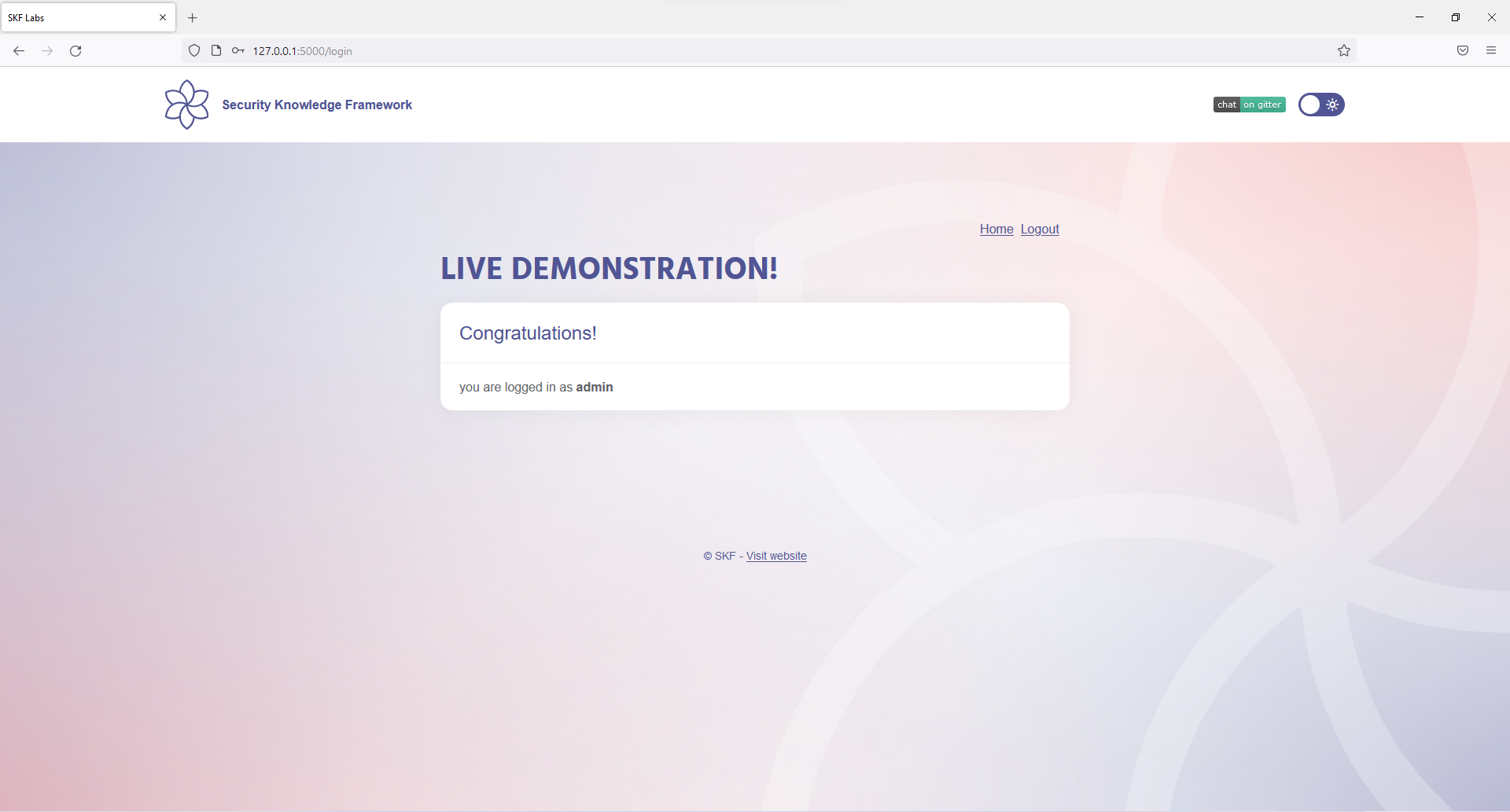Close the browser window
1510x812 pixels.
point(1492,17)
